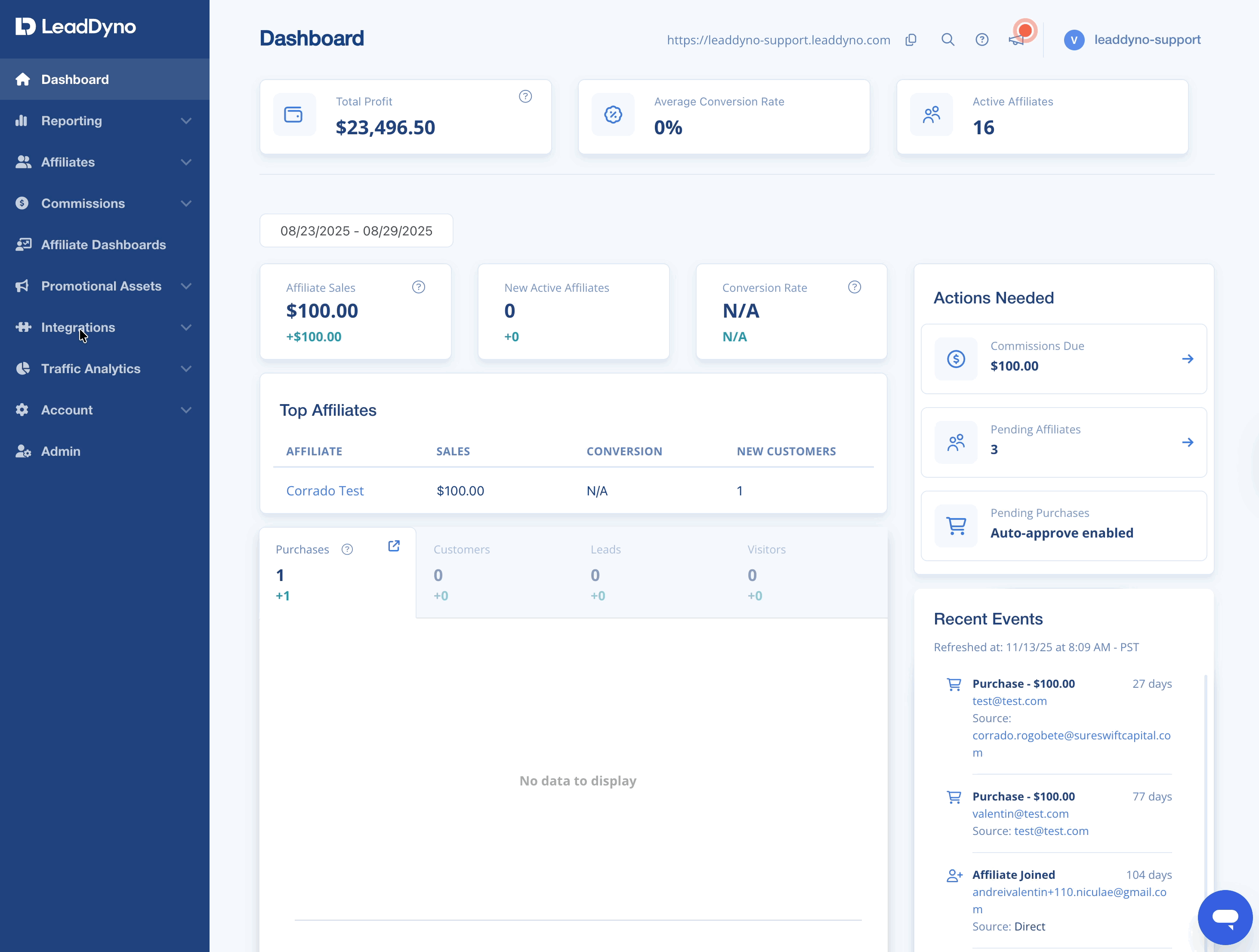The image size is (1259, 952).
Task: Click Affiliate Dashboards sidebar icon
Action: 23,244
